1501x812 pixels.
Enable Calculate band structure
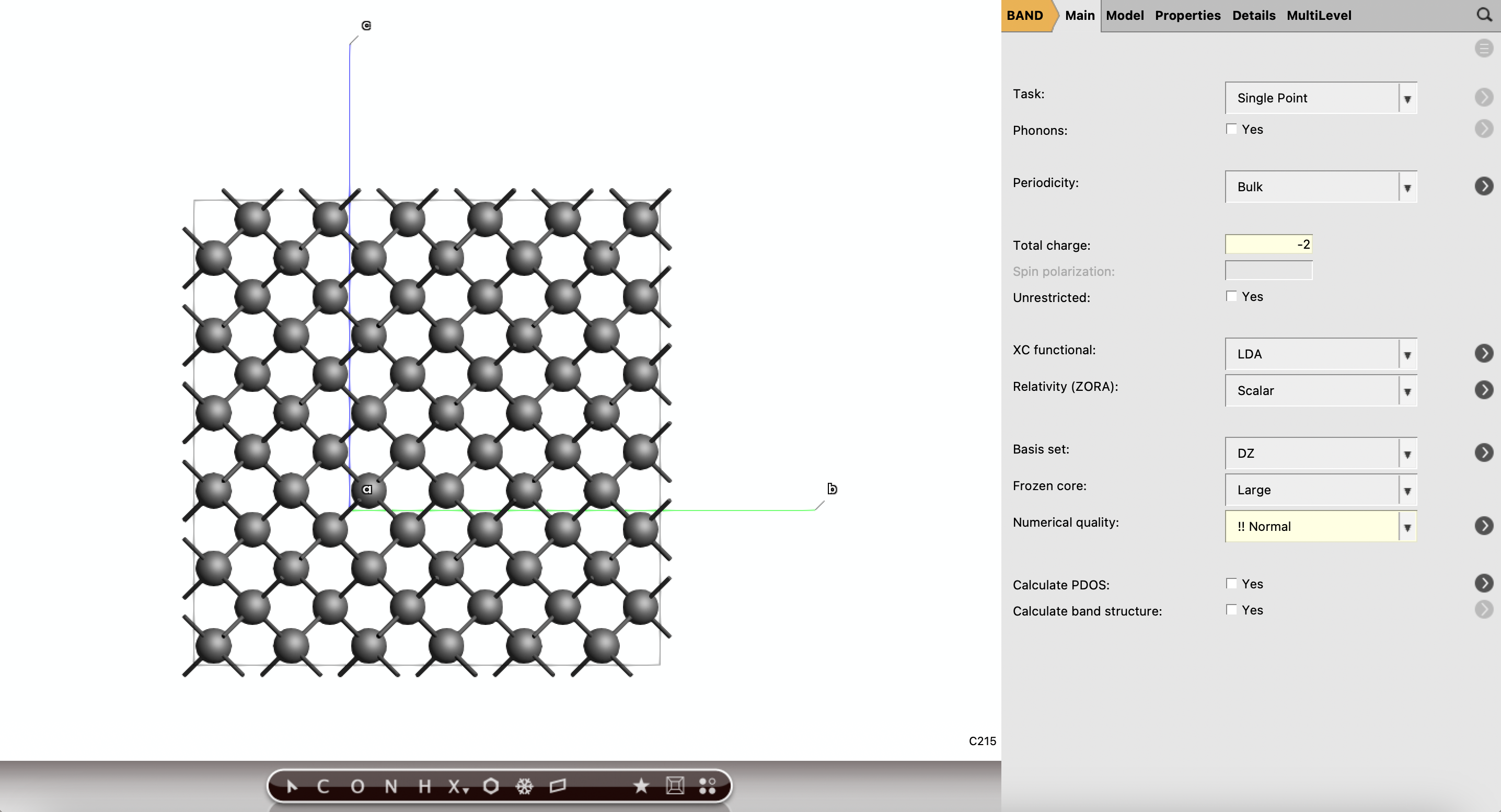point(1232,609)
